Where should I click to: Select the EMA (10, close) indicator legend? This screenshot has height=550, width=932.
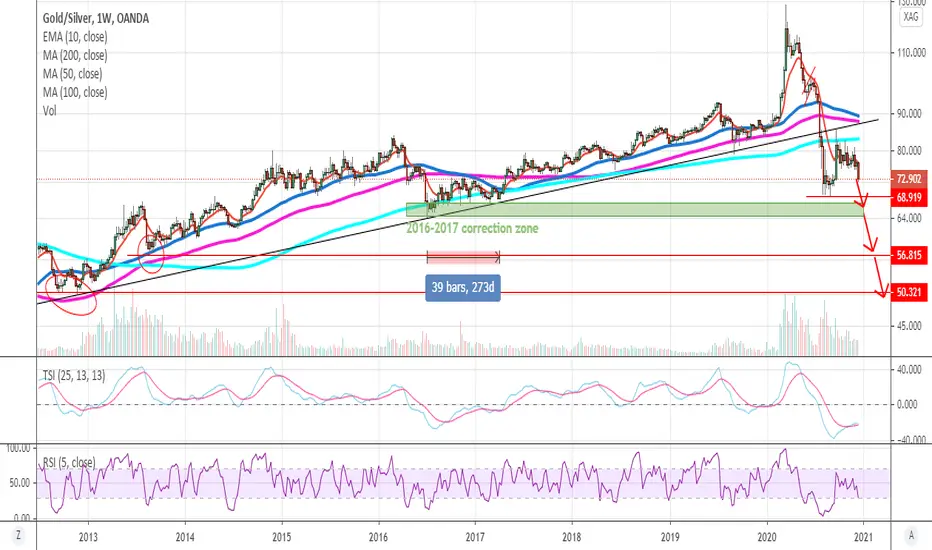75,37
